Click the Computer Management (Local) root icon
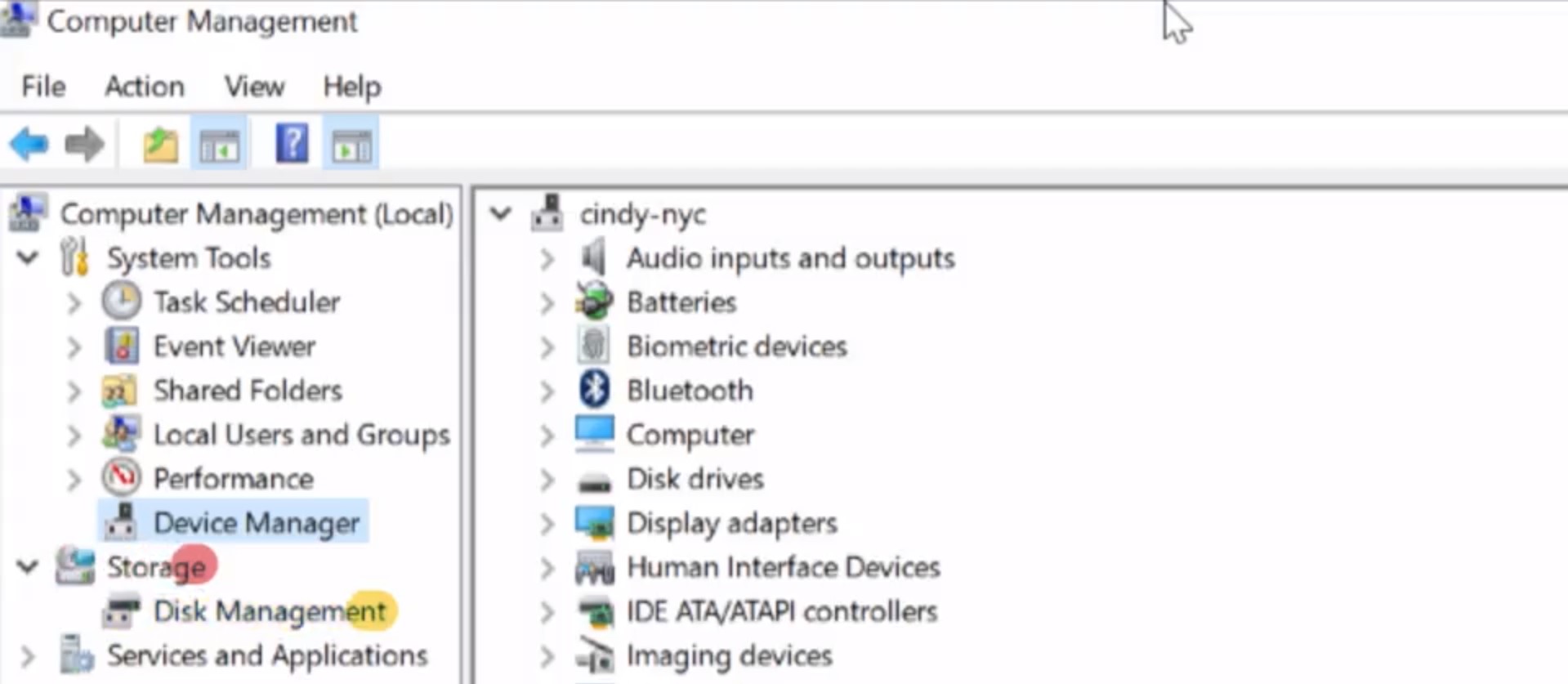Screen dimensions: 1568x684 (x=29, y=213)
